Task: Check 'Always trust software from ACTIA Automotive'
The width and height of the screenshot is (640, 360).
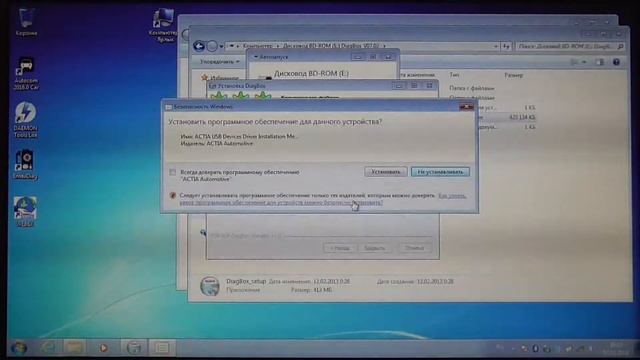Action: click(173, 172)
